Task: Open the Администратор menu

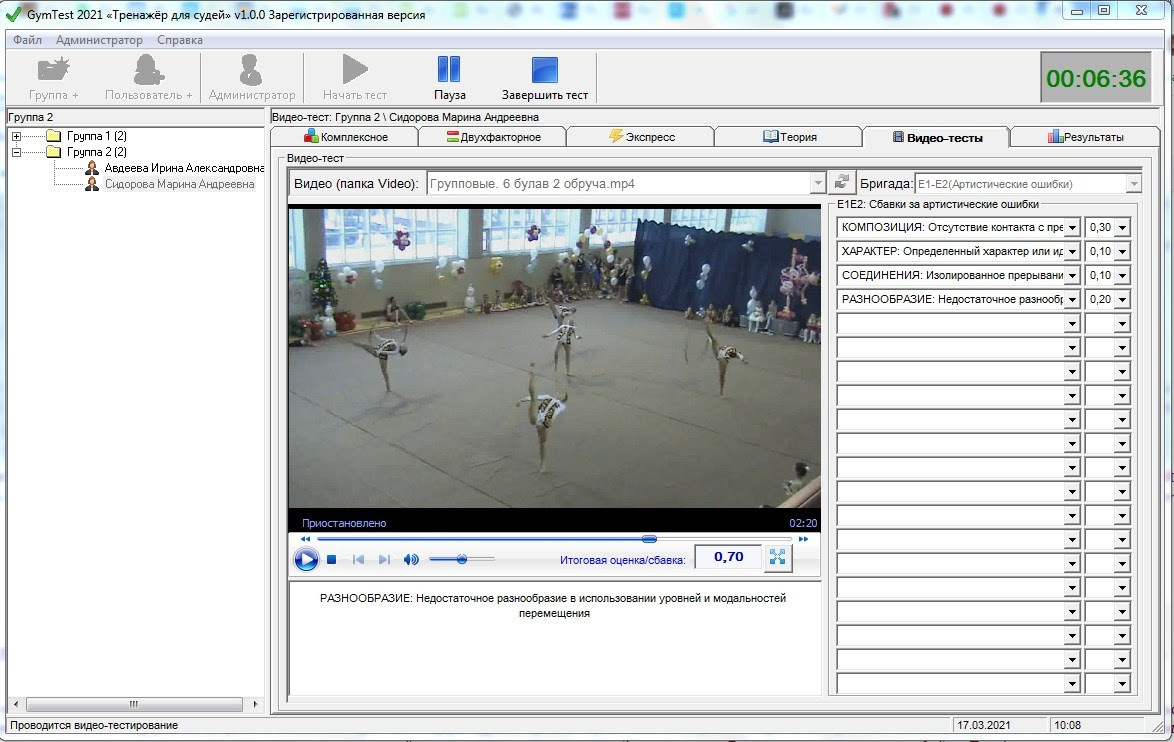Action: pos(99,40)
